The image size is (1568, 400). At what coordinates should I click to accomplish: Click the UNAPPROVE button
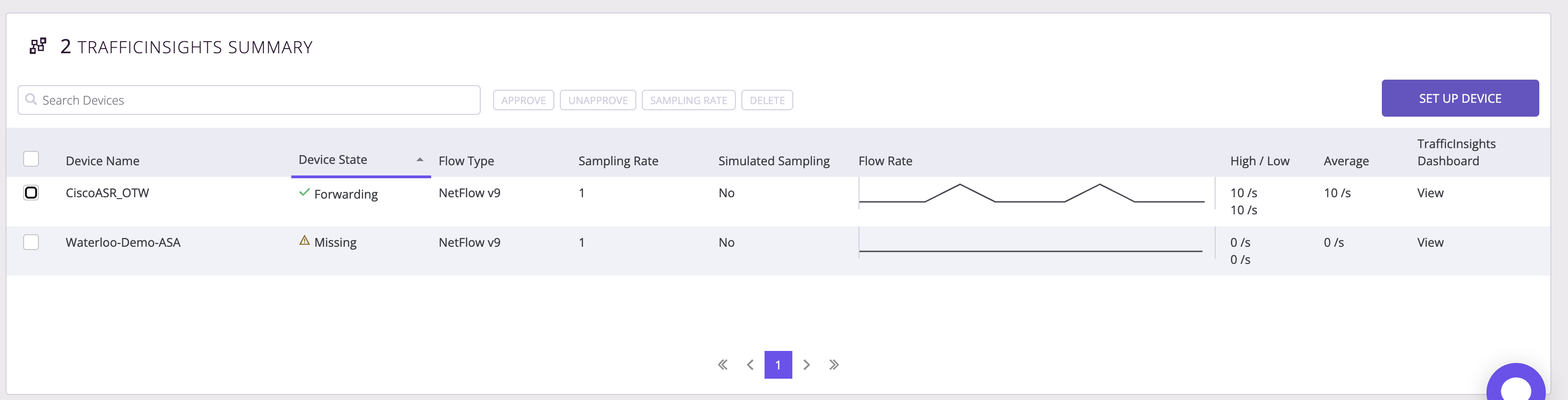(598, 100)
